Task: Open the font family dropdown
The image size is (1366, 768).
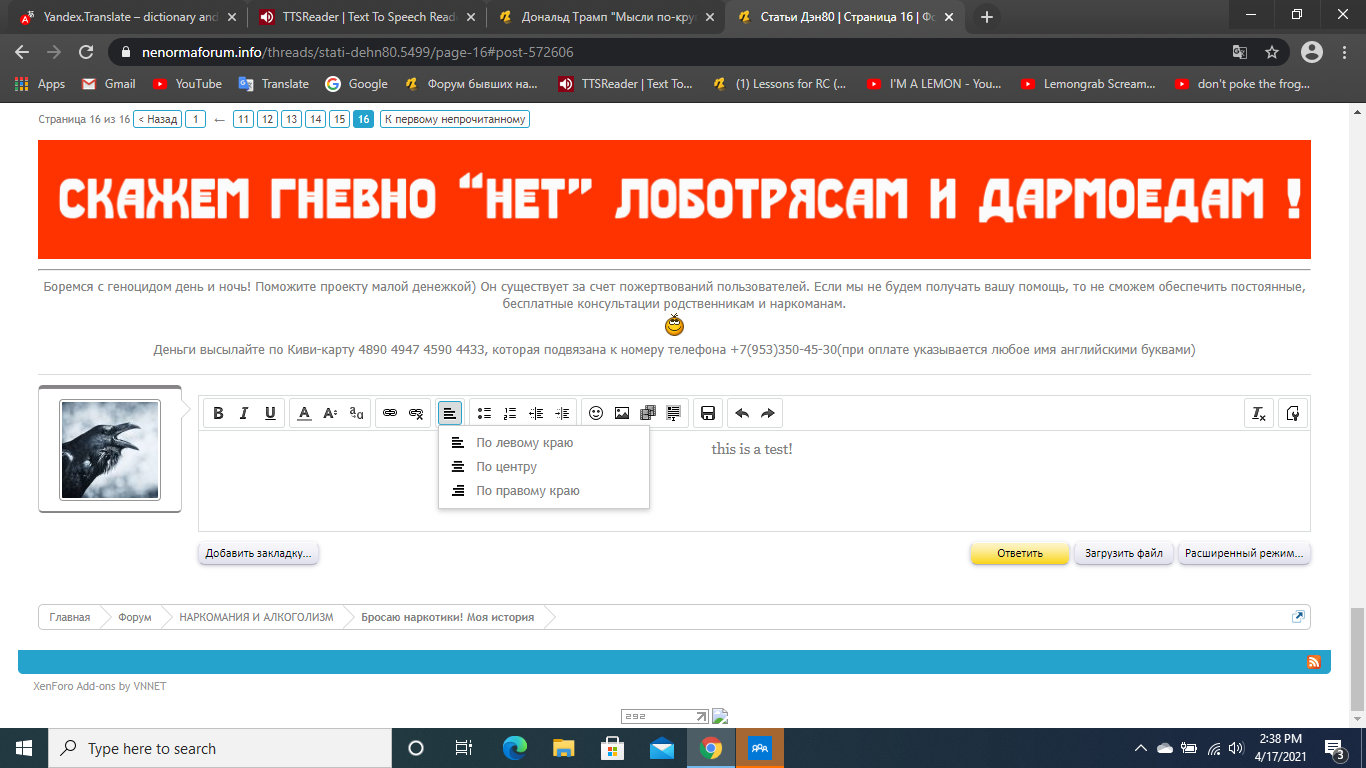Action: [x=356, y=413]
